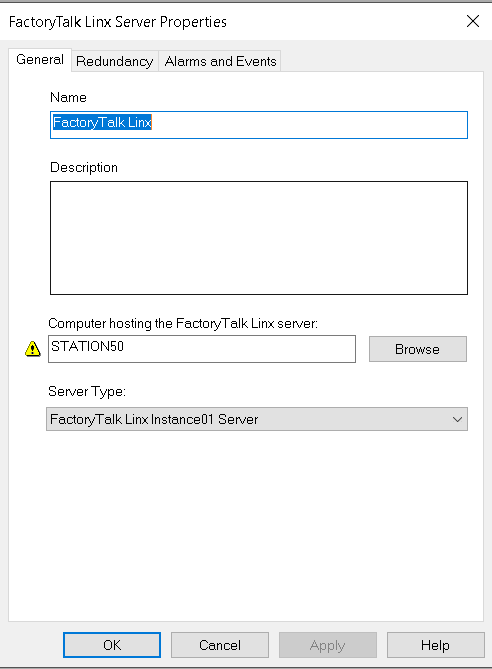Expand the Server Type dropdown arrow chevron

(x=457, y=419)
